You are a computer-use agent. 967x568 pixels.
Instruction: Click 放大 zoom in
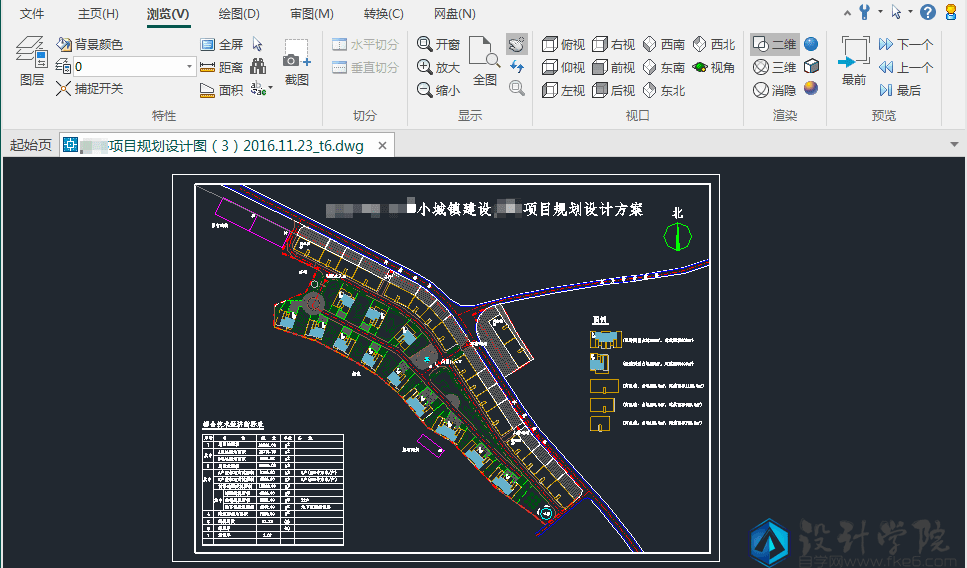438,67
